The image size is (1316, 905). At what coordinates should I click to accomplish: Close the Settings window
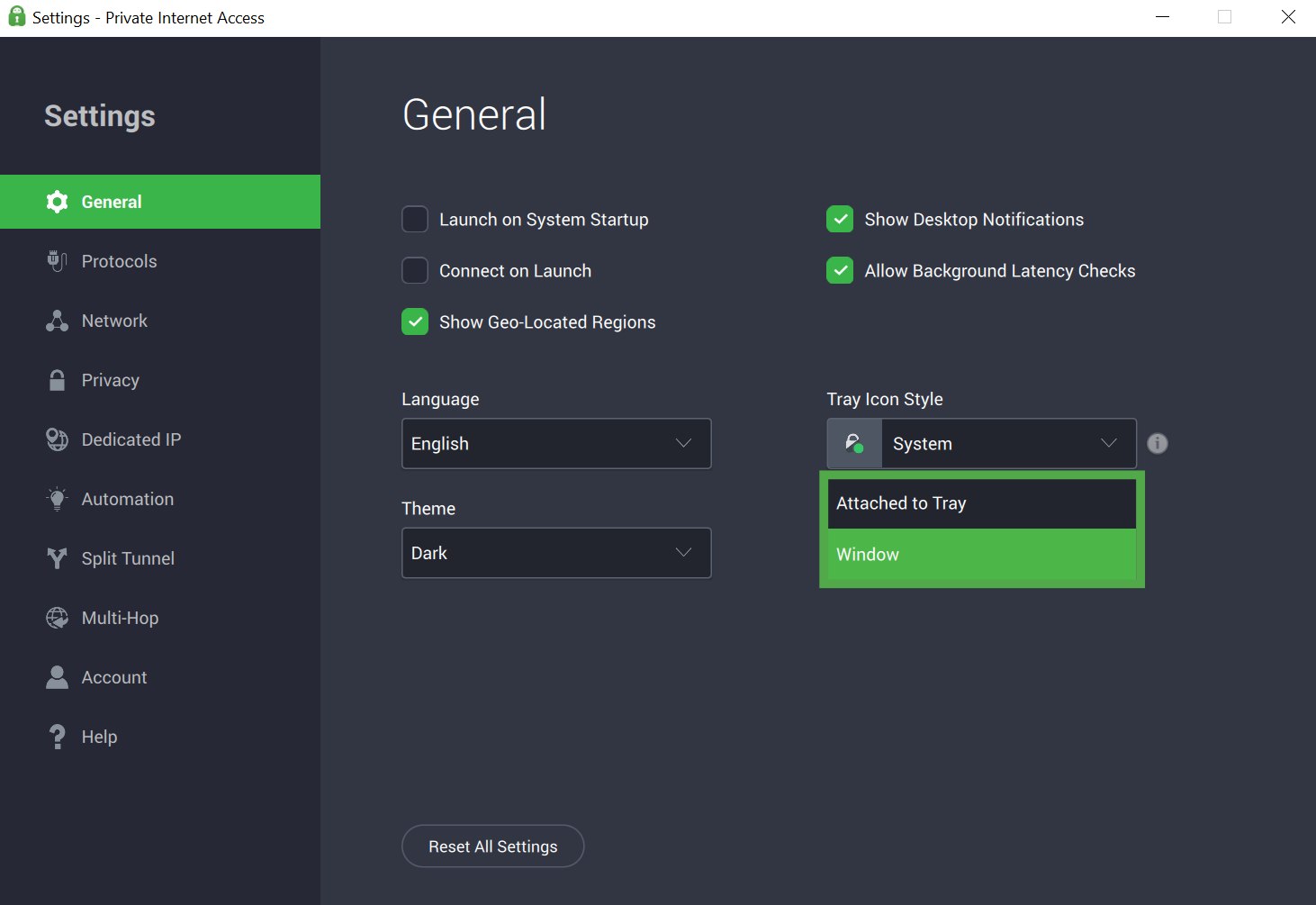coord(1288,17)
